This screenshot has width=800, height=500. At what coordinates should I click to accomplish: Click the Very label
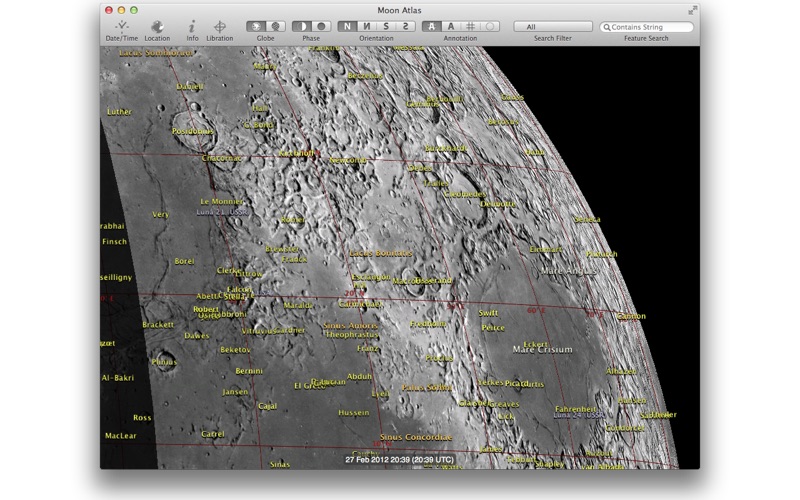pos(161,214)
